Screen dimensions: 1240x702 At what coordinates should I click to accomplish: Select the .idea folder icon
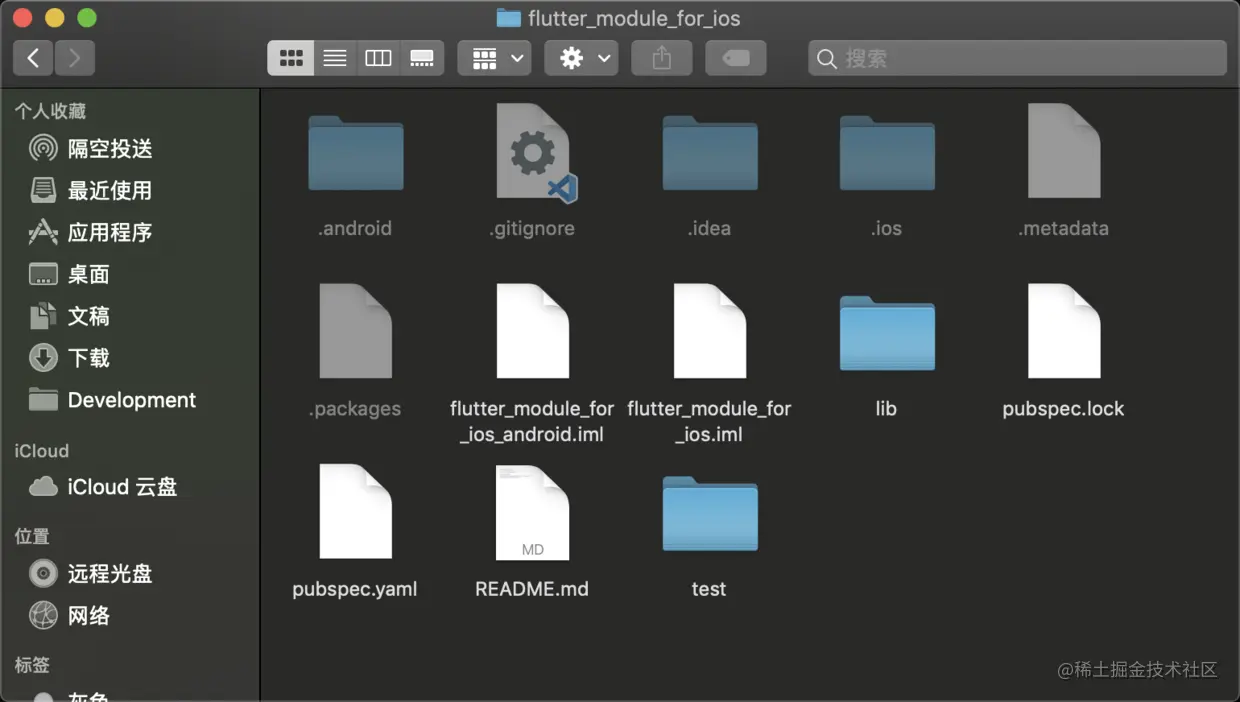pyautogui.click(x=710, y=153)
